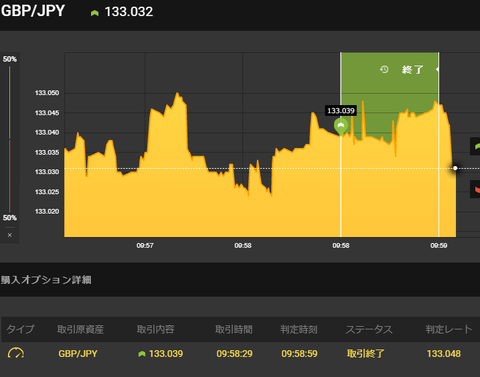Click the 133.020 price axis label

[47, 212]
